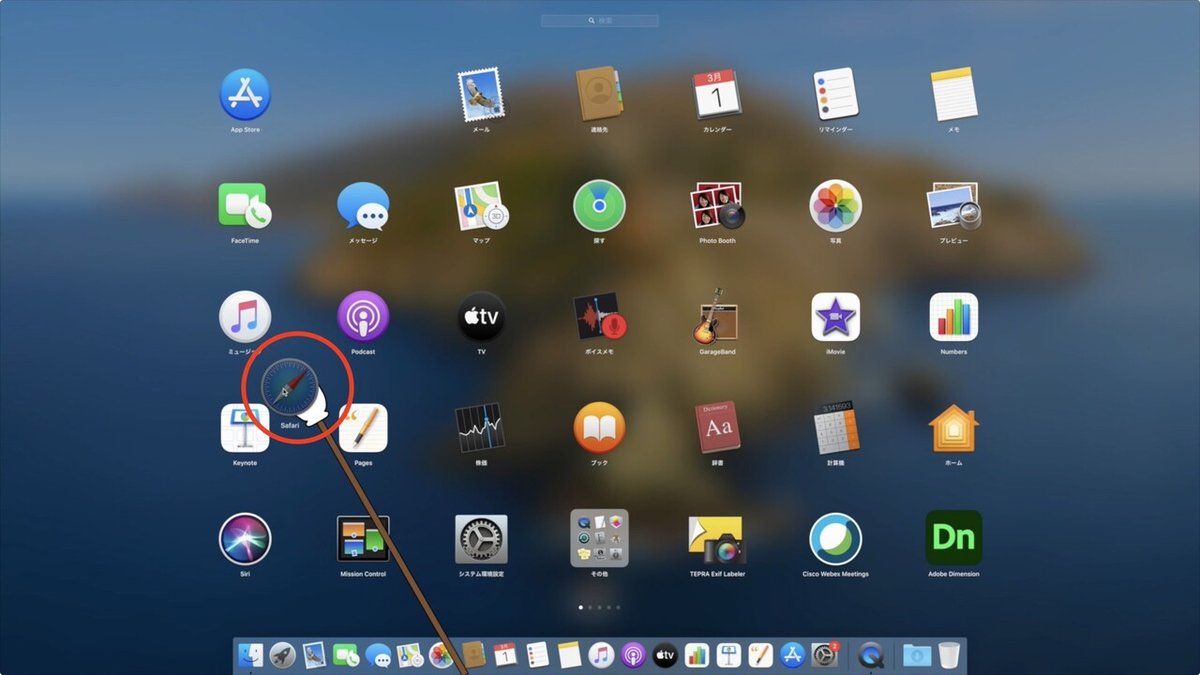Jump to the last Launchpad page dot
Image resolution: width=1200 pixels, height=675 pixels.
point(618,607)
